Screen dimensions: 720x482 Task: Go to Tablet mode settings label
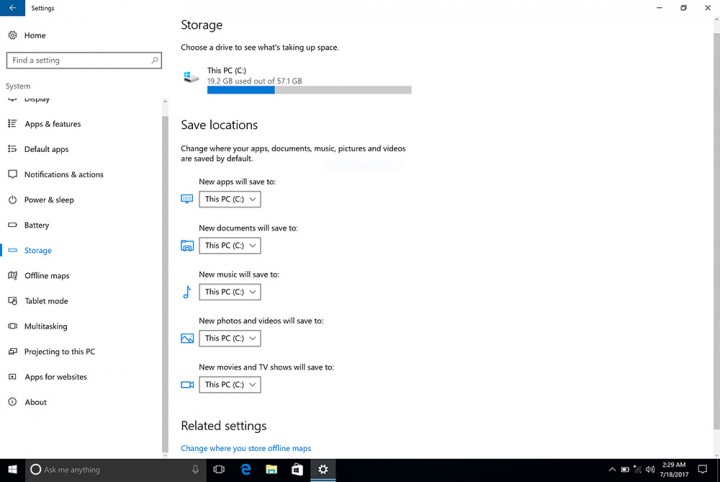(46, 301)
